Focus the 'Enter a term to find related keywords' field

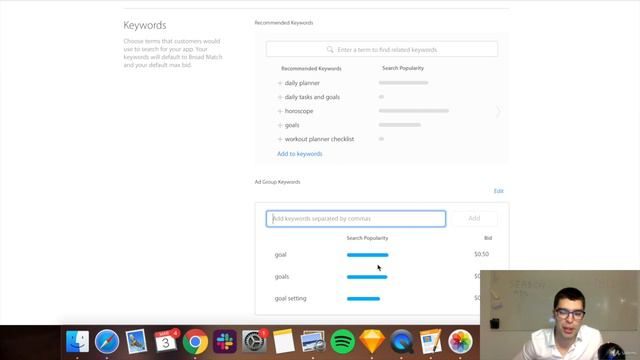[382, 49]
